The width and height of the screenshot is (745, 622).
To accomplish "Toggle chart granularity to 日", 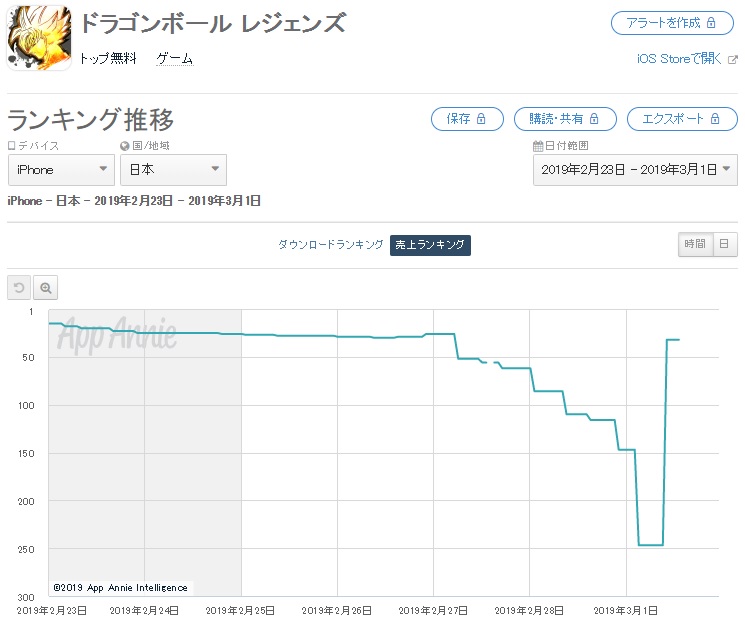I will [x=725, y=244].
